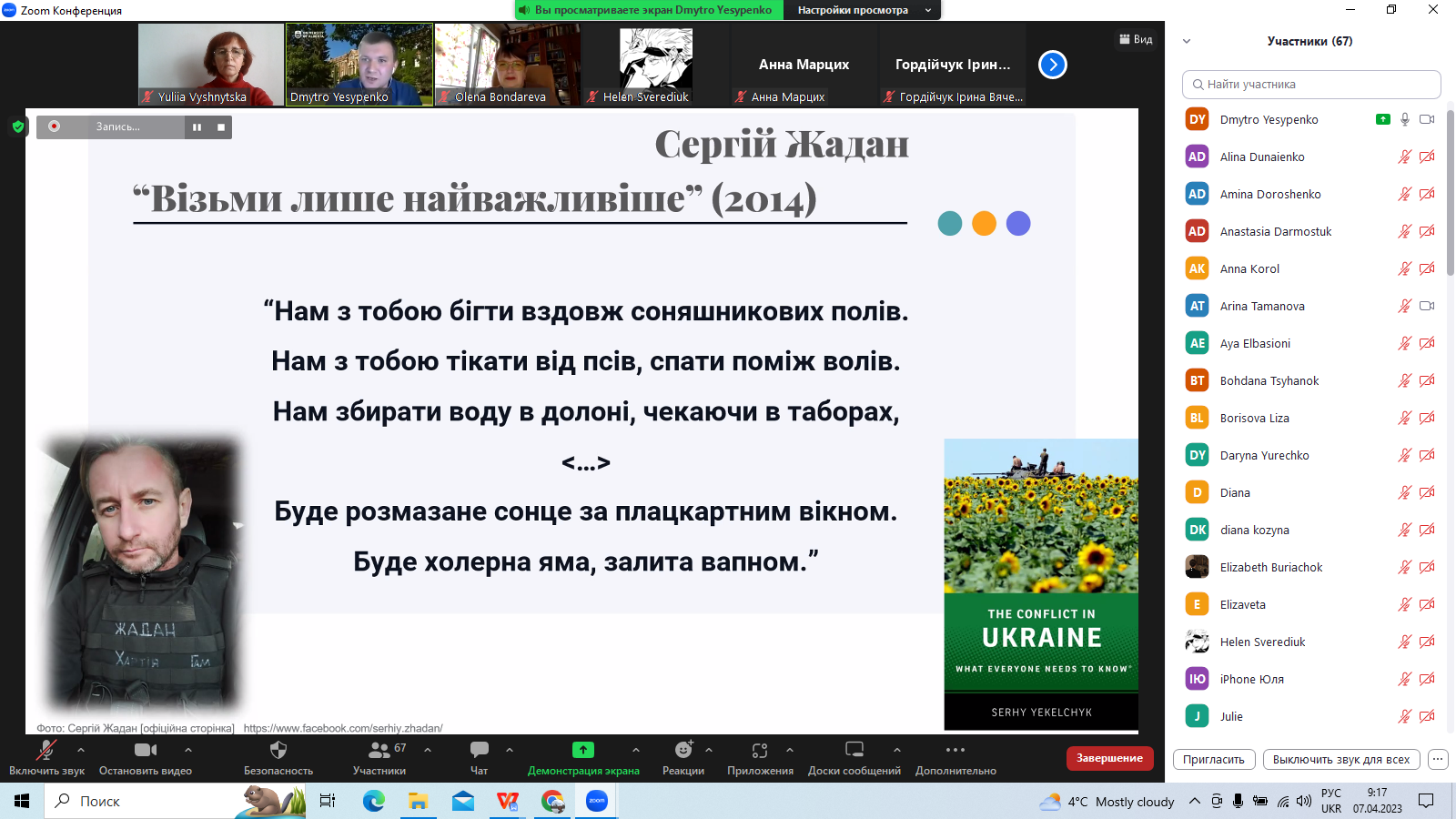Click the green Share Screen icon
The height and width of the screenshot is (819, 1456).
click(x=582, y=750)
